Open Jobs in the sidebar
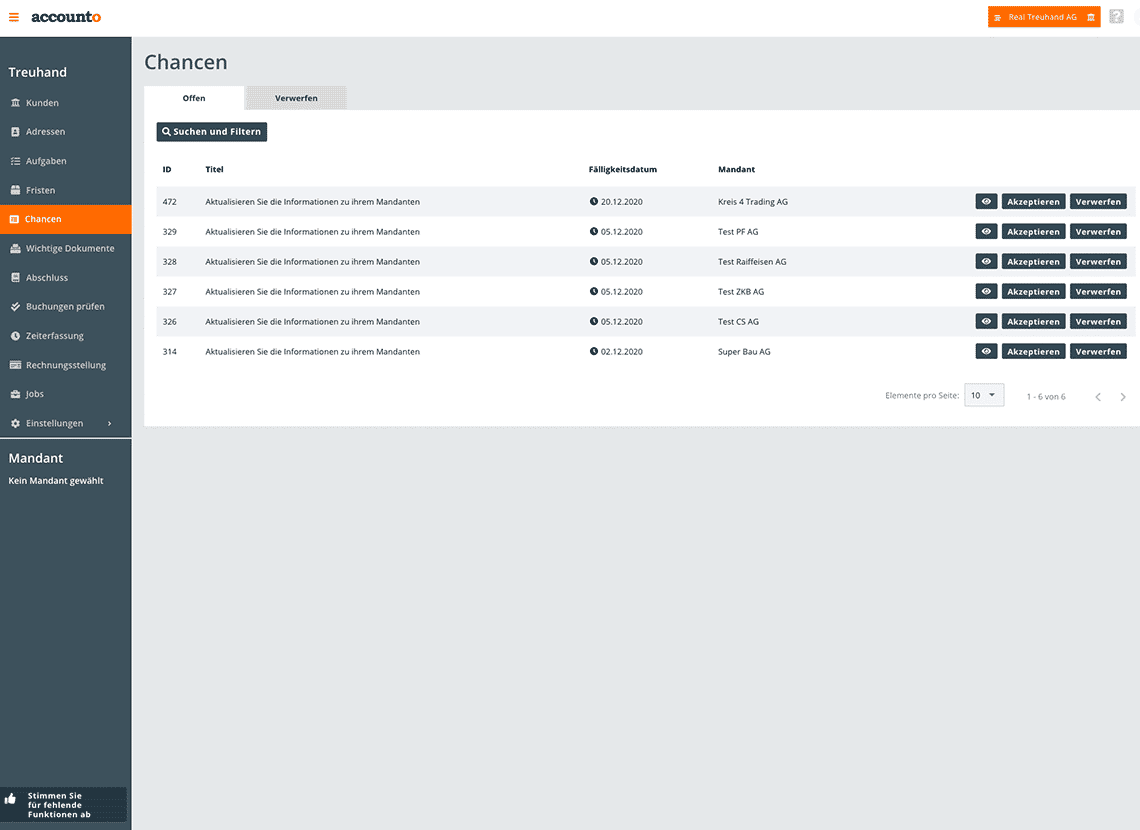 [x=34, y=394]
